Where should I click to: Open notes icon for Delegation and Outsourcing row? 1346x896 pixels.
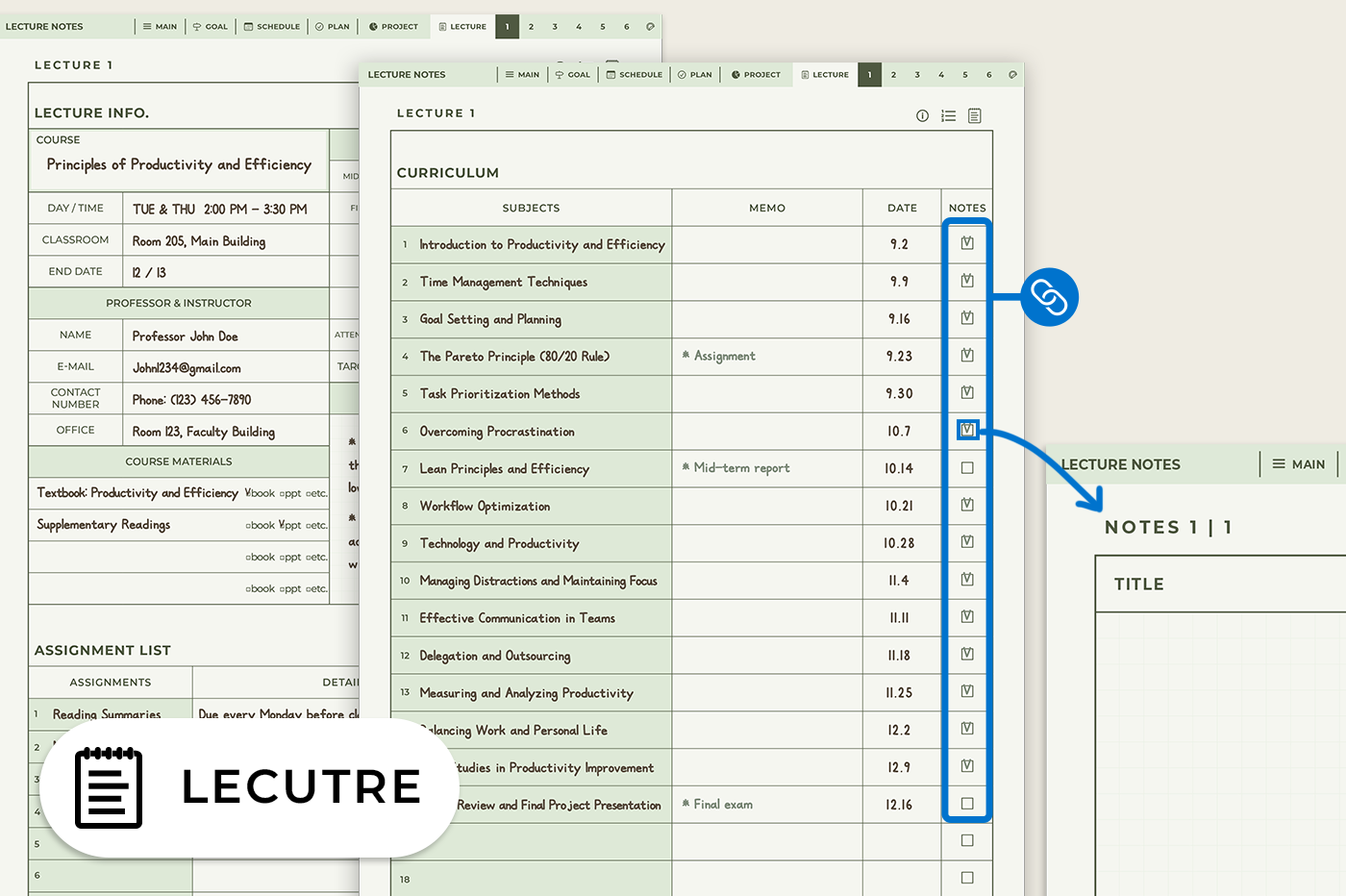967,655
